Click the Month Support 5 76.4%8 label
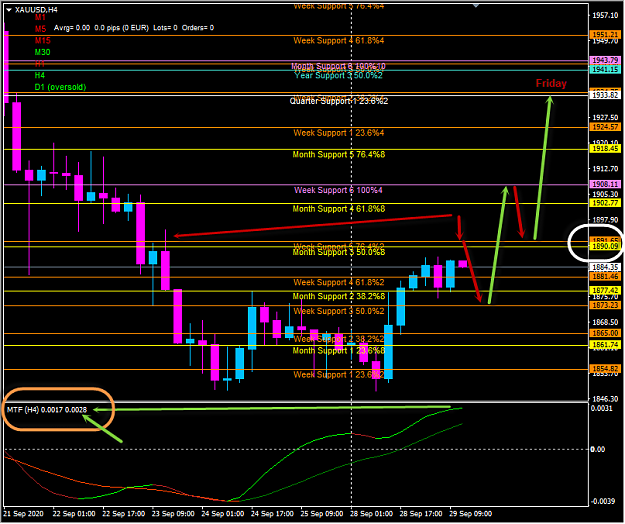The image size is (625, 524). click(339, 155)
